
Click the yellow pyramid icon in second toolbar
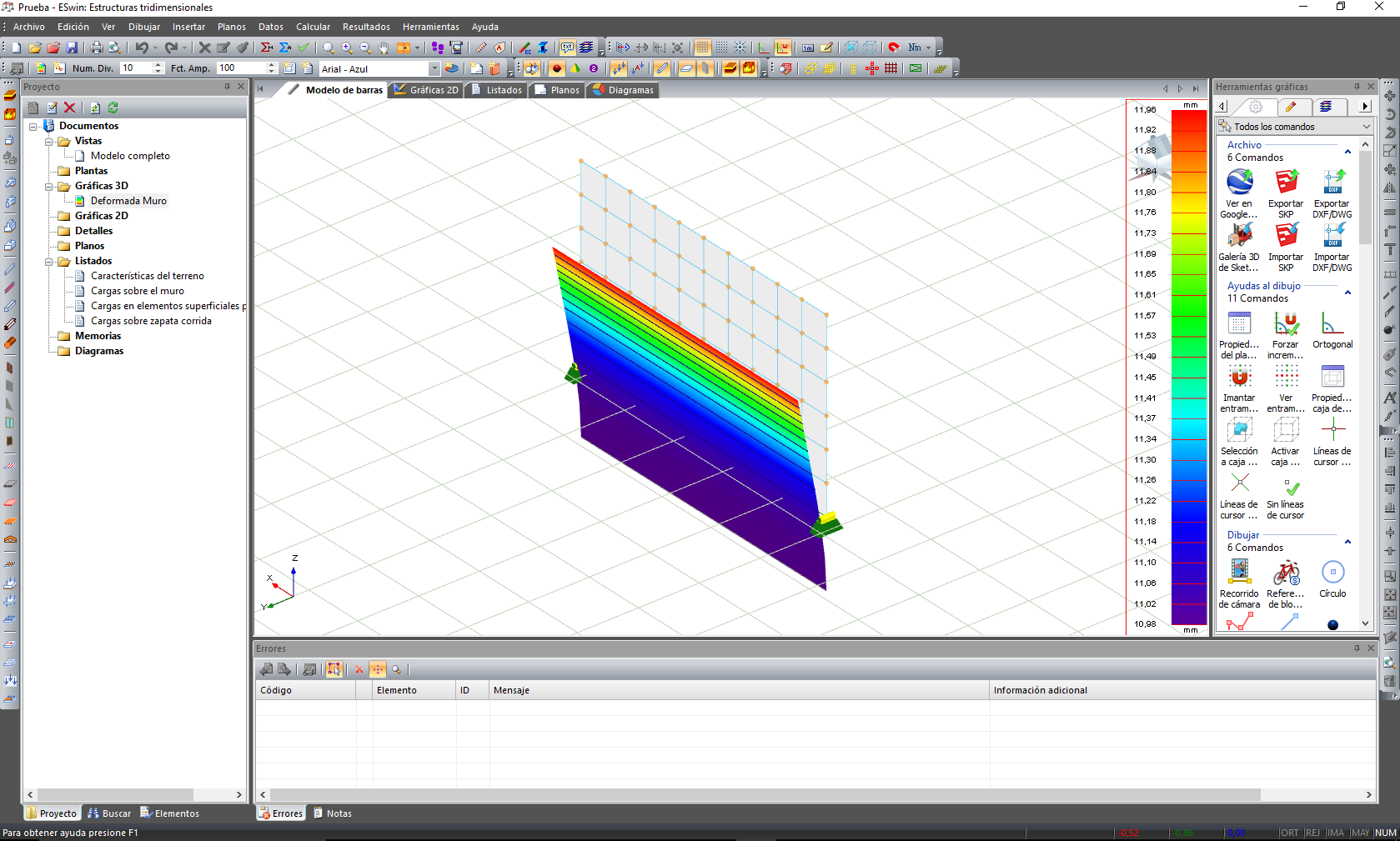(x=575, y=68)
